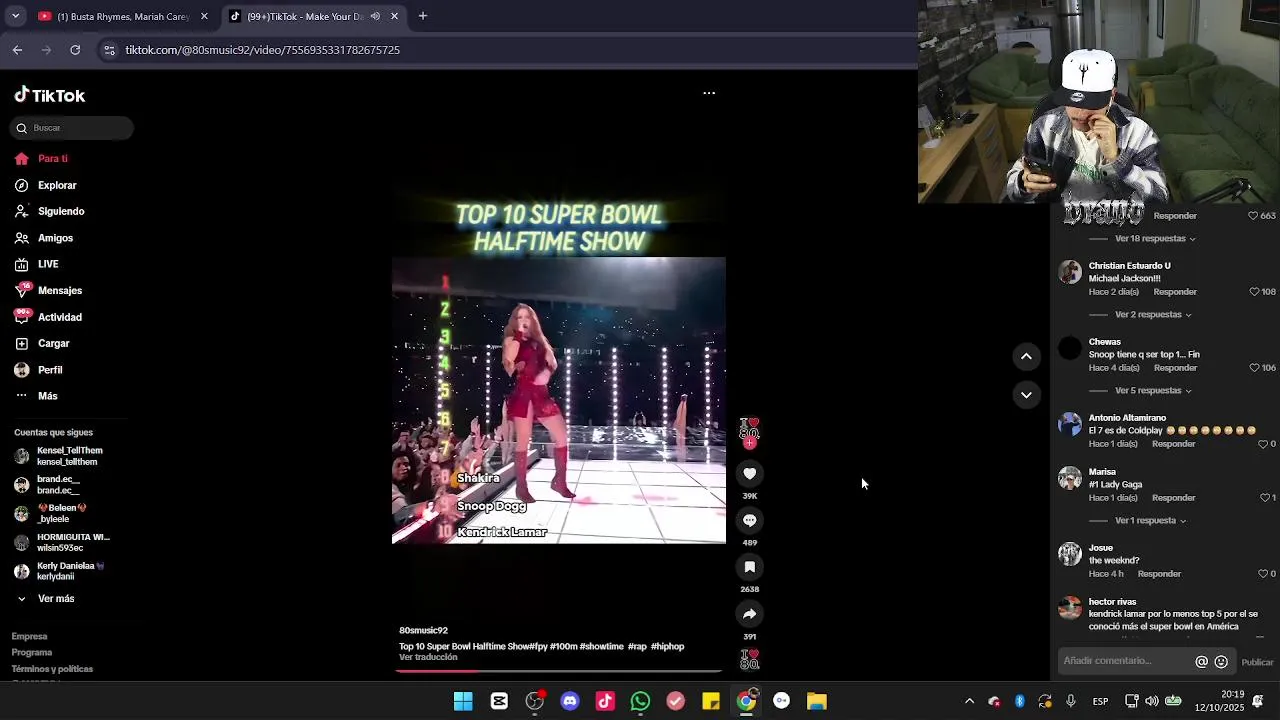Go back in browser history

point(17,50)
